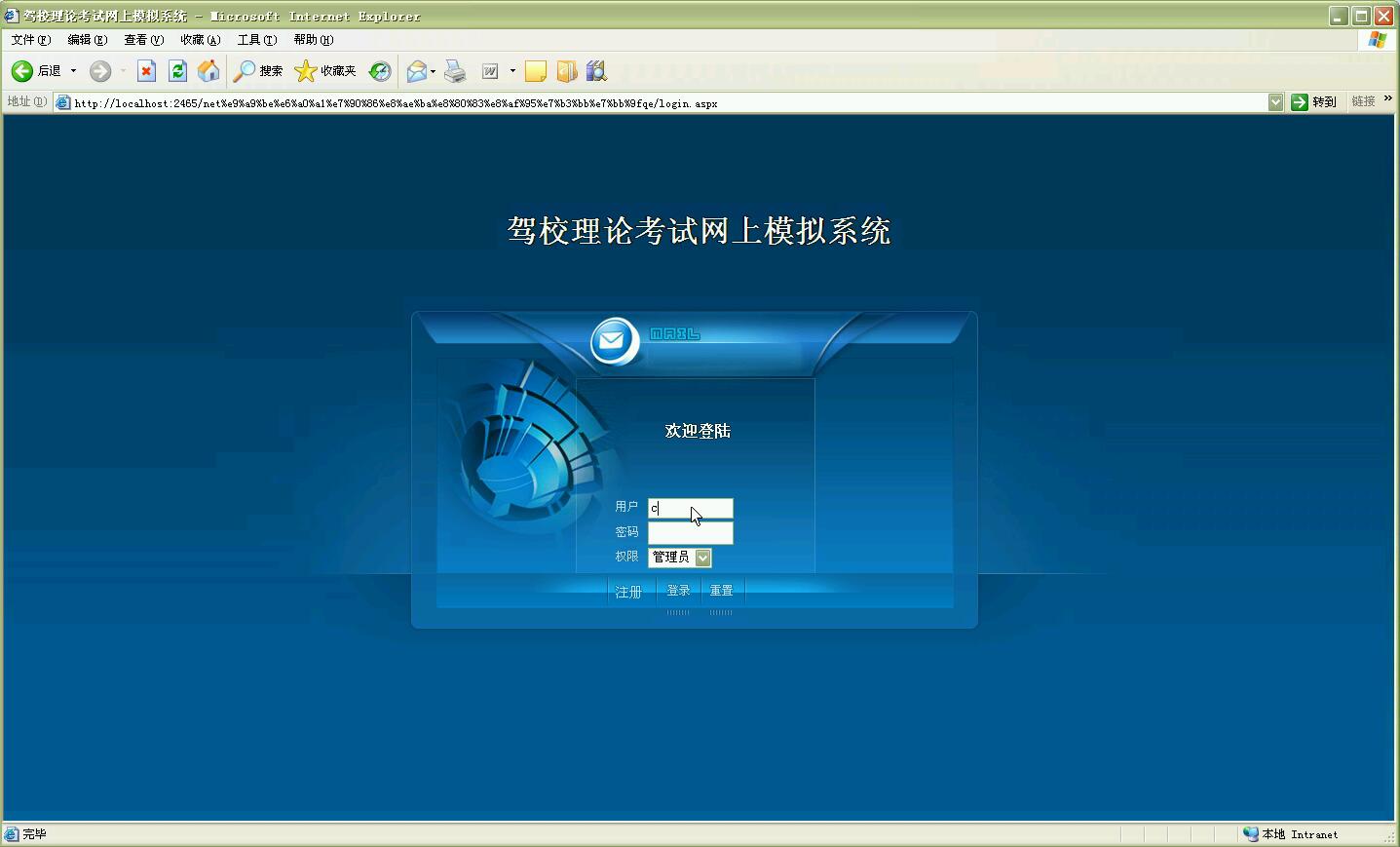Viewport: 1400px width, 847px height.
Task: Click the 登录 login button
Action: [678, 591]
